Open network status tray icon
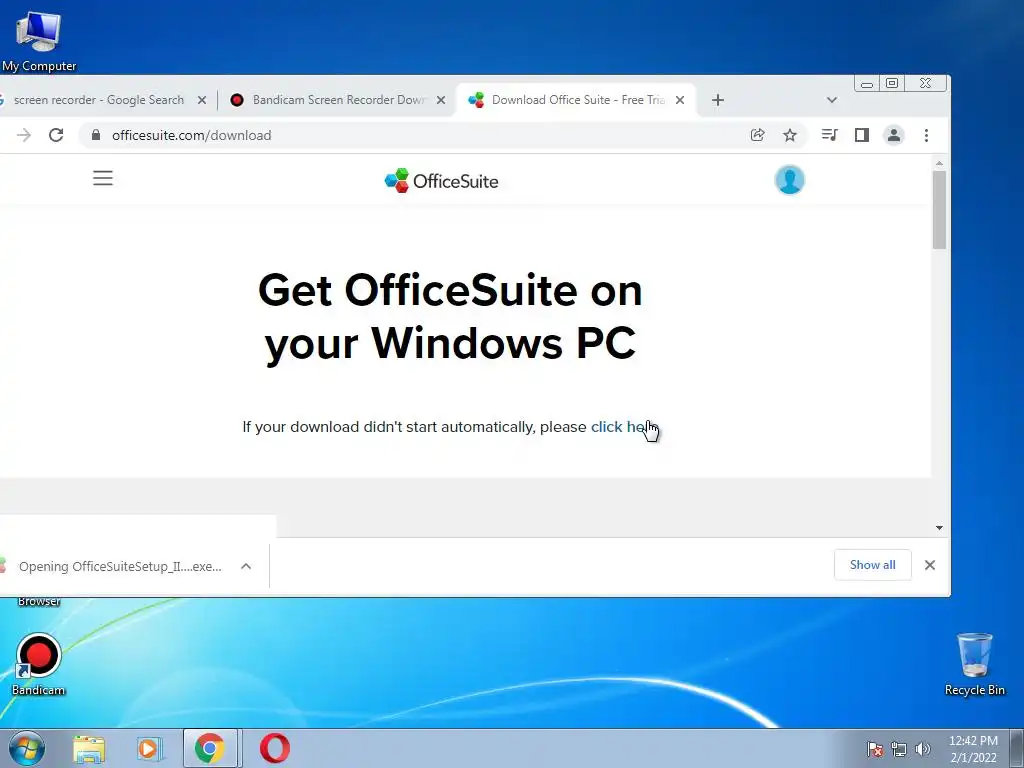This screenshot has height=768, width=1024. pos(899,749)
